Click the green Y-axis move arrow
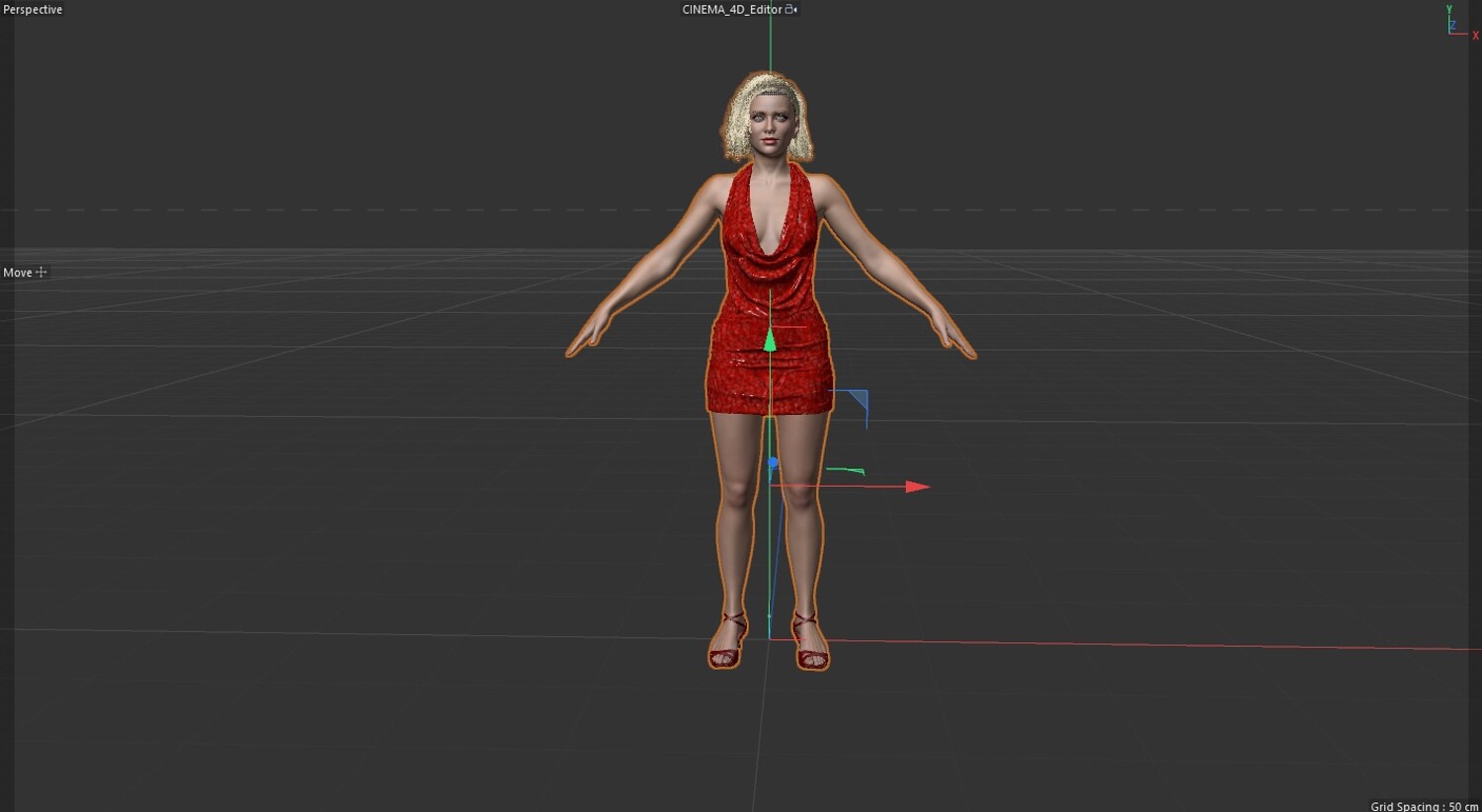1482x812 pixels. click(770, 340)
